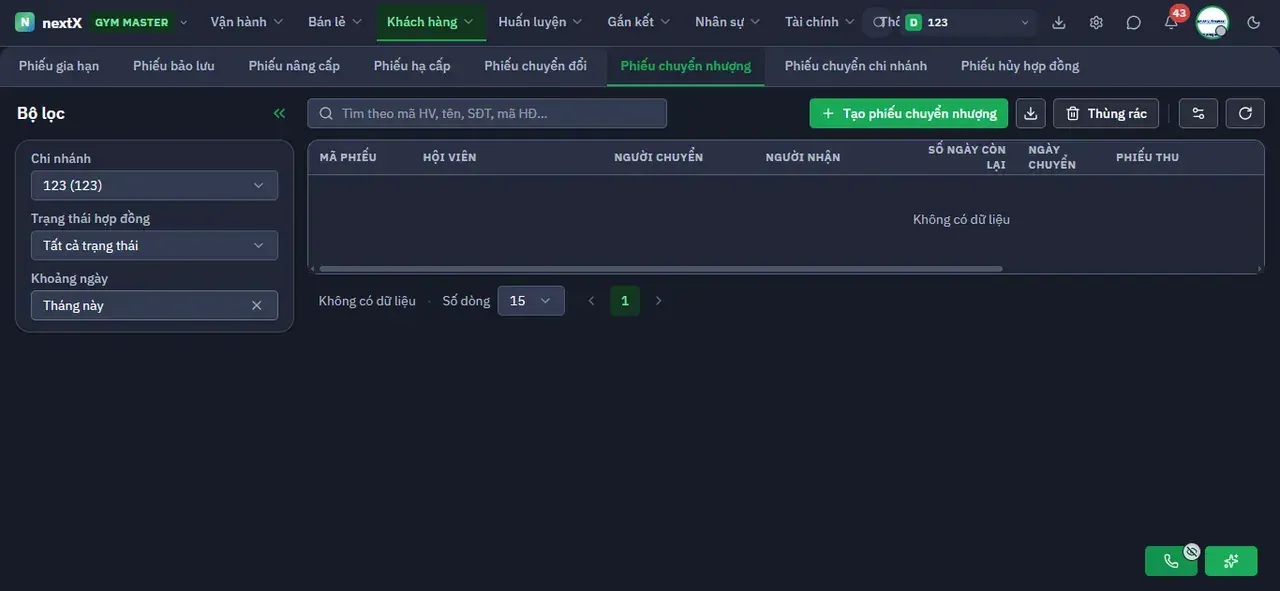Collapse the Bộ lọc filter panel
1280x591 pixels.
click(279, 113)
